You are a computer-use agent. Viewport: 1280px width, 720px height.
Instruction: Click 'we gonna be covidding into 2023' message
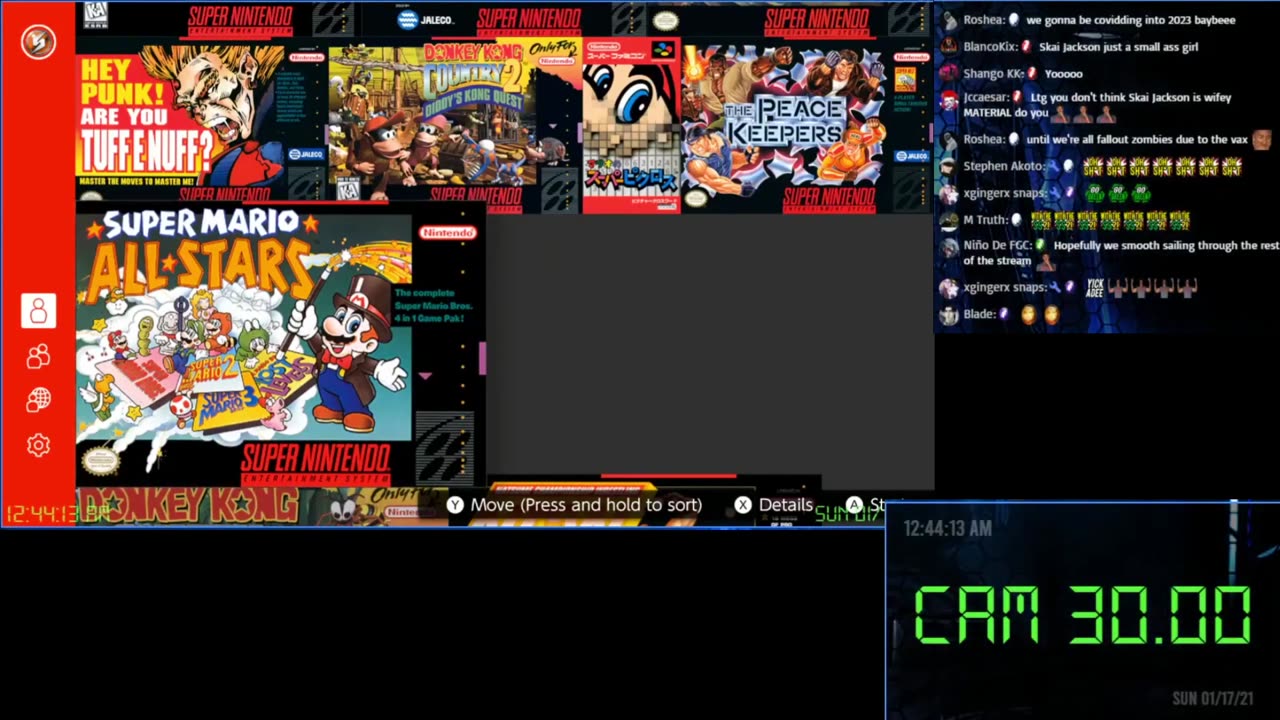(x=1131, y=20)
